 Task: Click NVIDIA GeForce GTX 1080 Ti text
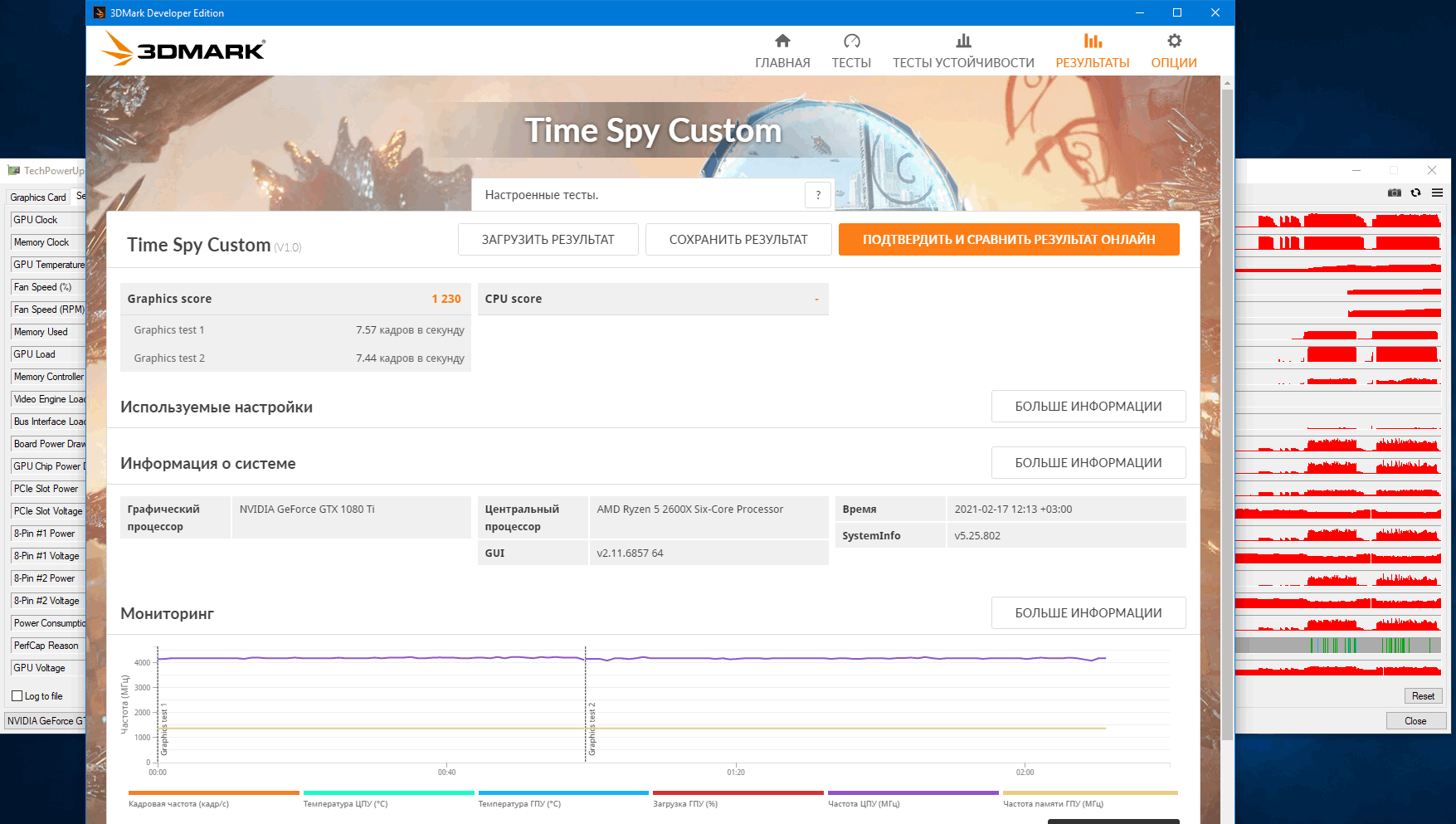tap(307, 509)
